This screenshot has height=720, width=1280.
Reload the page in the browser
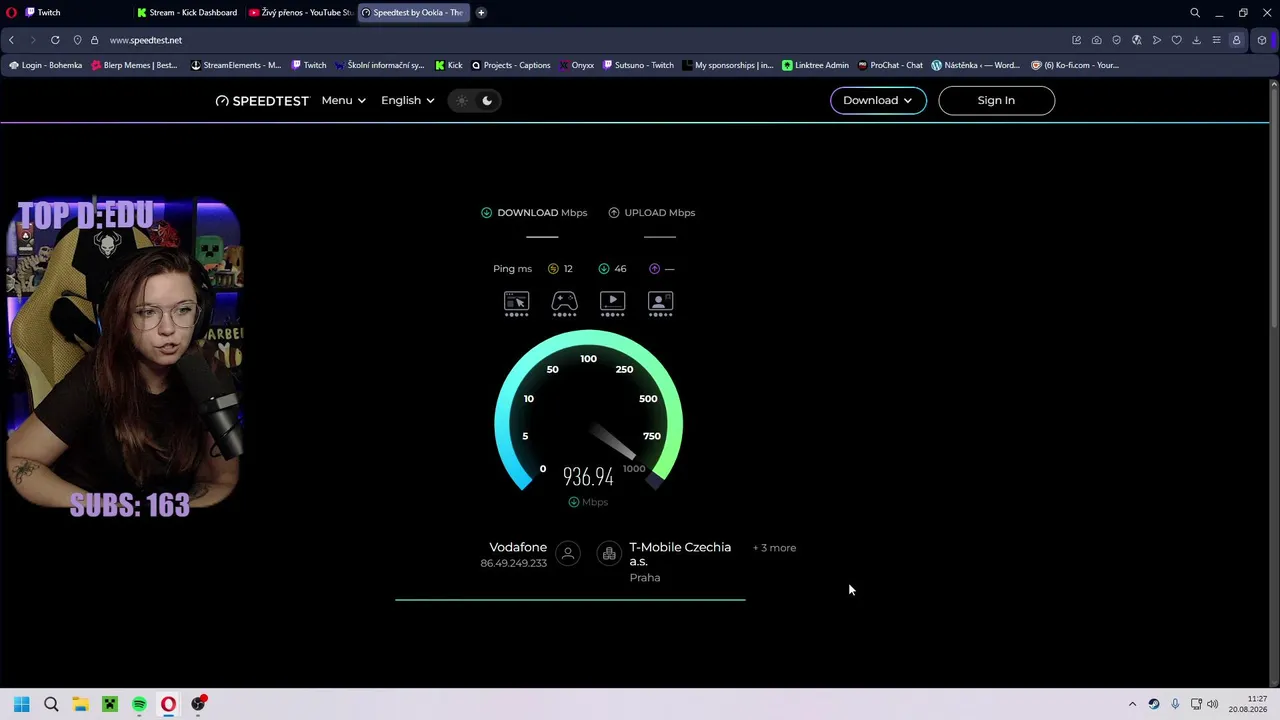tap(55, 40)
